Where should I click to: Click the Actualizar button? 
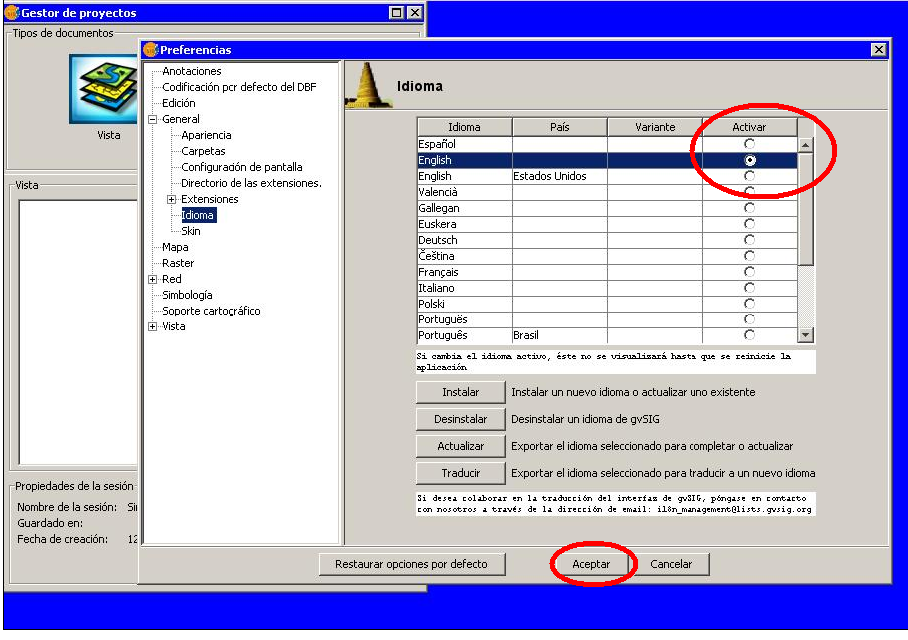pyautogui.click(x=460, y=447)
